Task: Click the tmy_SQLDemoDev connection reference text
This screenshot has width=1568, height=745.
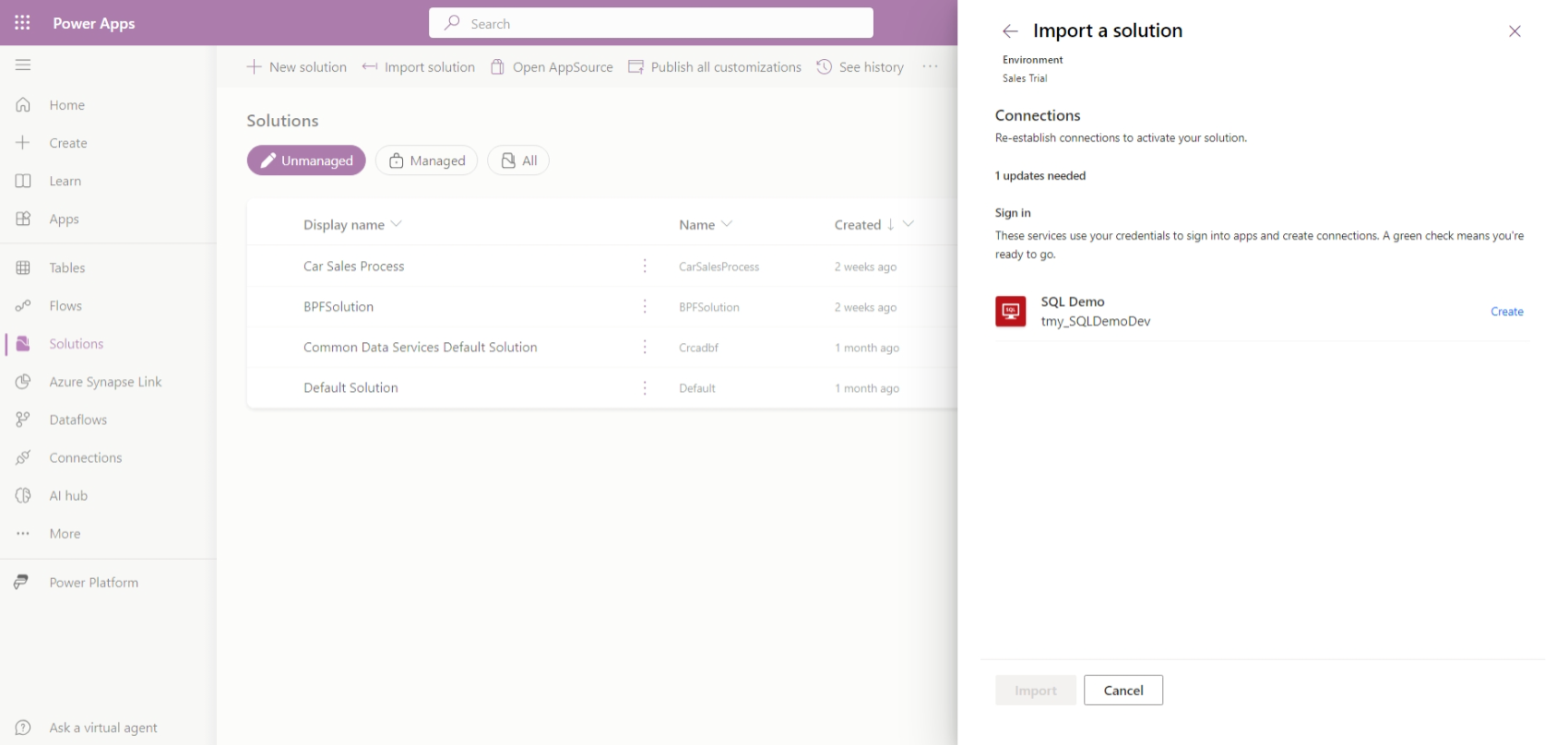Action: coord(1096,321)
